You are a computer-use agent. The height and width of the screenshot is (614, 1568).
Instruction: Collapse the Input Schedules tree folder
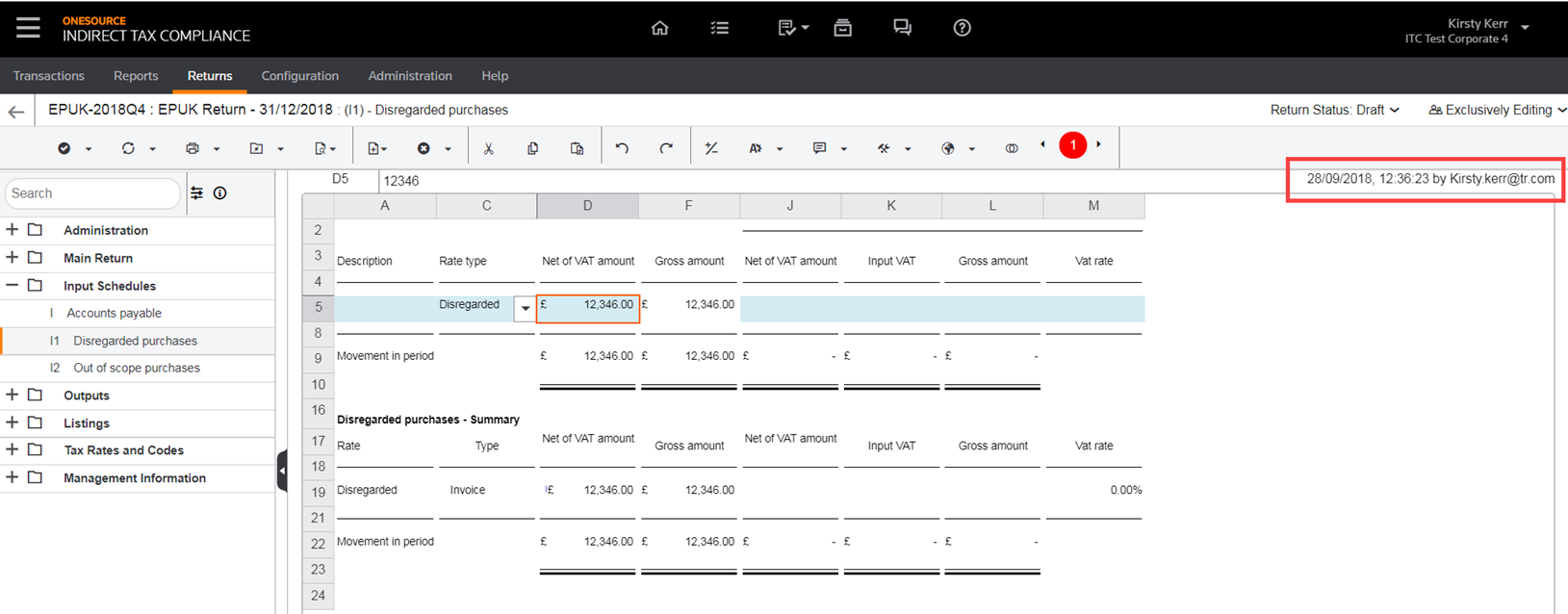tap(13, 286)
